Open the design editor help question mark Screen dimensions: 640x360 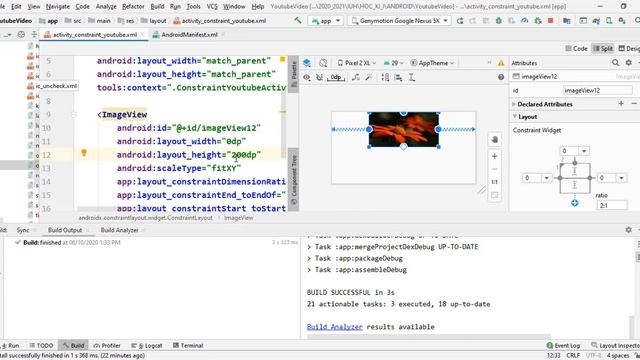pos(501,77)
